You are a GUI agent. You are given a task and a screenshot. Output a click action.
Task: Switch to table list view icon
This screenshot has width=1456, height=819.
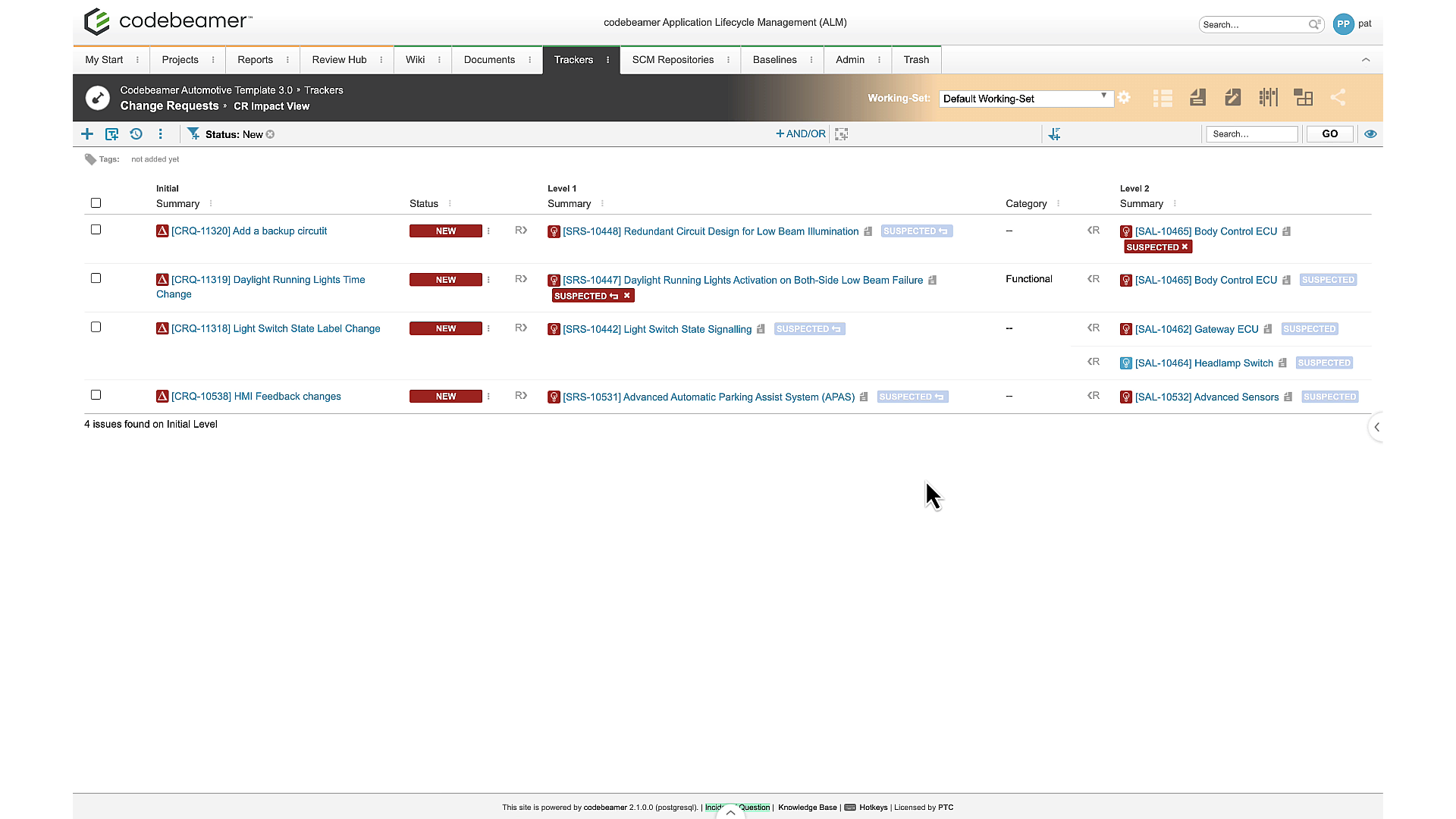coord(1163,98)
